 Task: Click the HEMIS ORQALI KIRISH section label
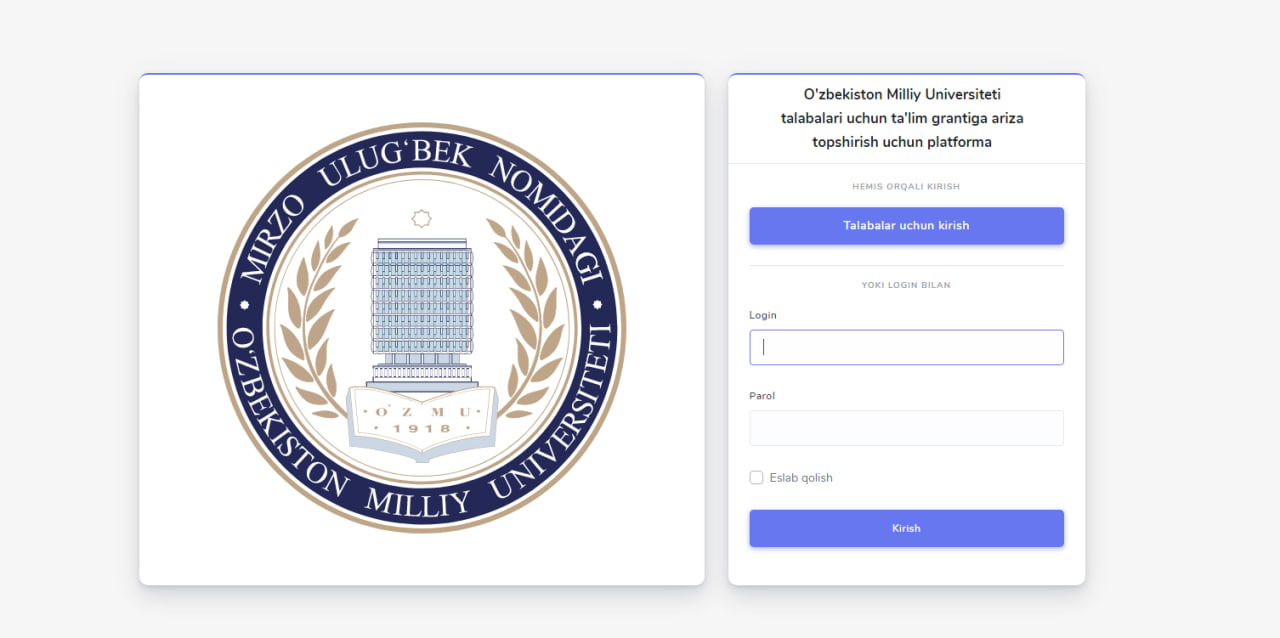[x=906, y=187]
